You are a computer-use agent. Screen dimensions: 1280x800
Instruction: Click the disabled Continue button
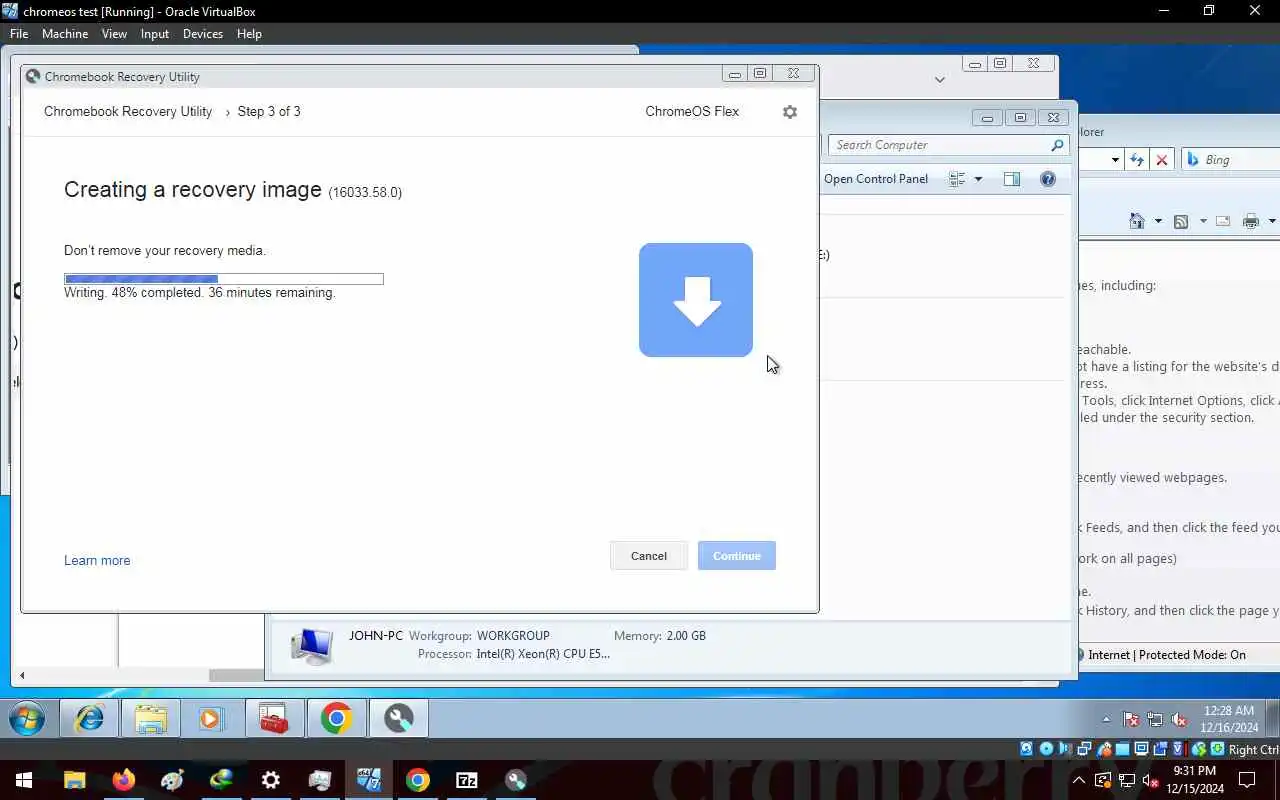pos(737,556)
